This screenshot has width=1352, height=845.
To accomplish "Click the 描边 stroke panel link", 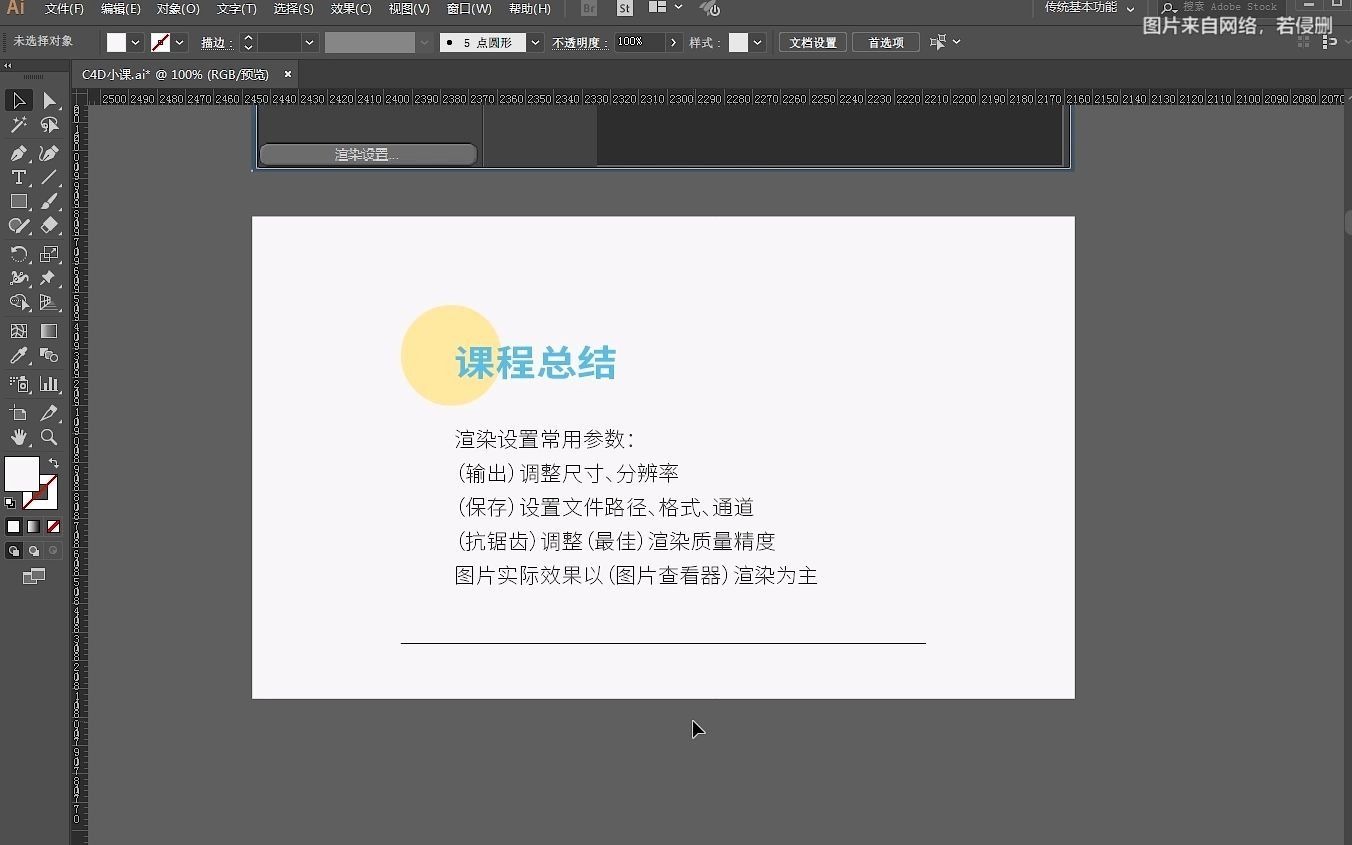I will tap(216, 42).
